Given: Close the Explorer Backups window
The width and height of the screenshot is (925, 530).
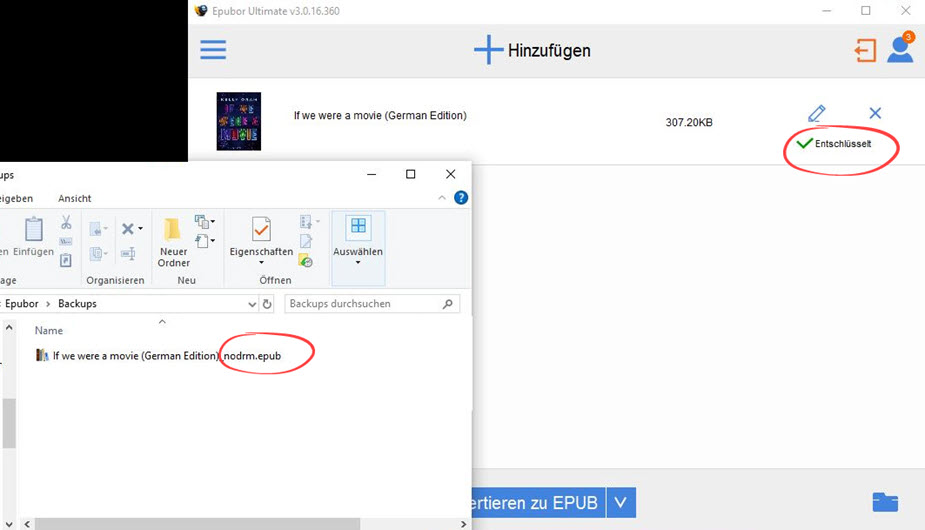Looking at the screenshot, I should [451, 174].
